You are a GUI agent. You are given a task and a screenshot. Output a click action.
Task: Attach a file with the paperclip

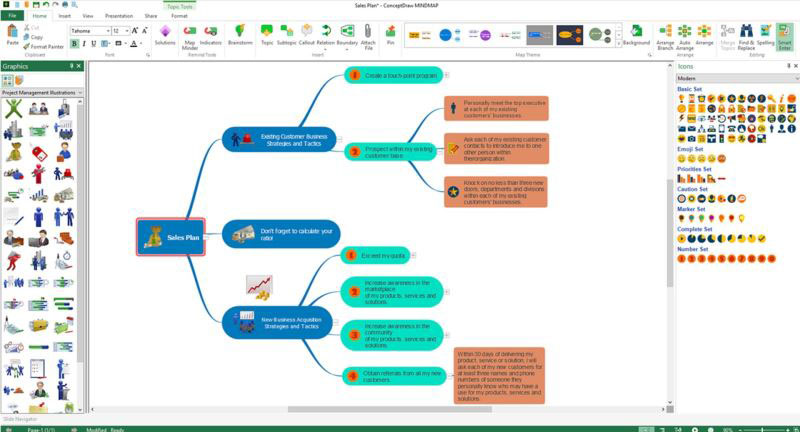click(368, 37)
